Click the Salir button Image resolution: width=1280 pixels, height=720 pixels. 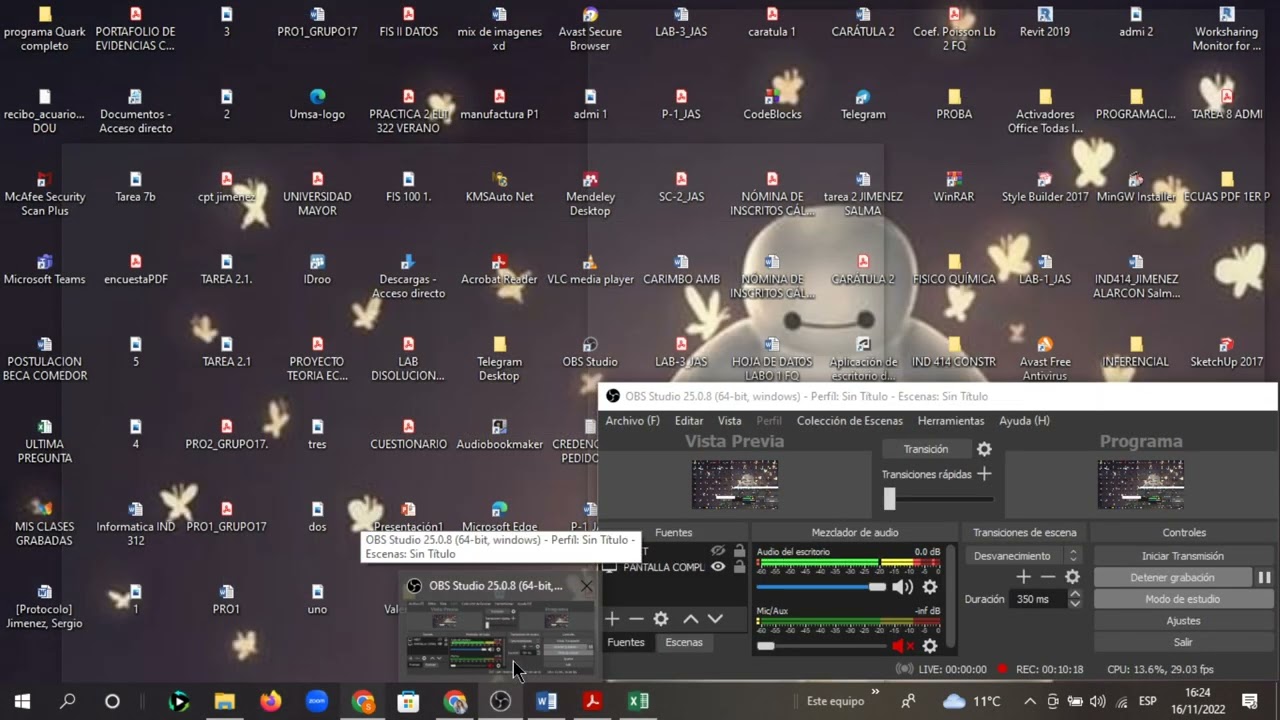click(x=1183, y=642)
